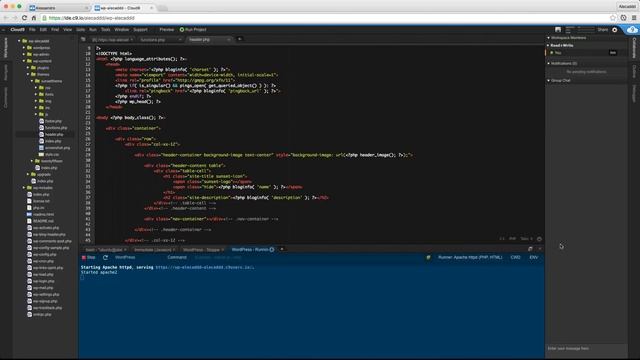Click the CWD button in the runner bar
Viewport: 640px width, 360px height.
point(516,258)
